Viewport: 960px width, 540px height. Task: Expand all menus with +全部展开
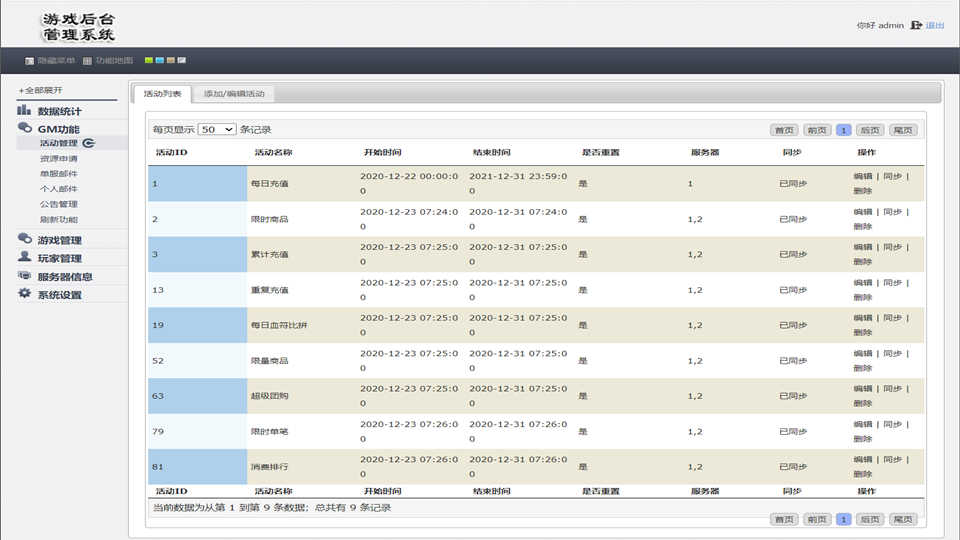tap(40, 91)
